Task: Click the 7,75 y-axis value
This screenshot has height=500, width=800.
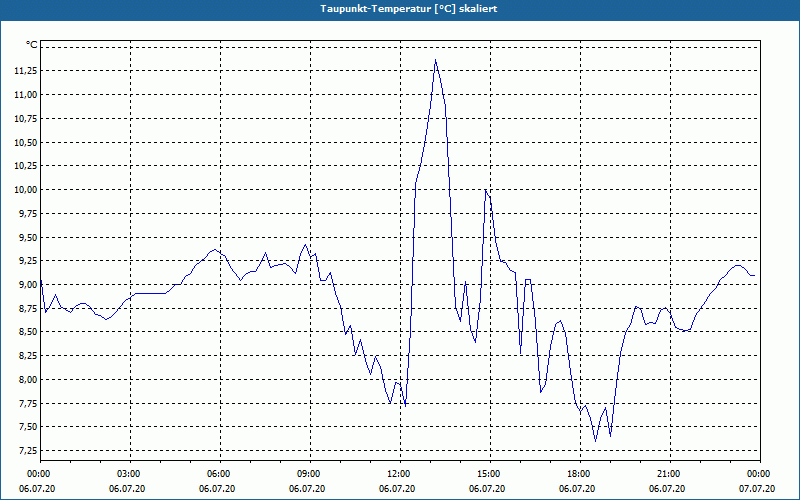Action: tap(28, 404)
